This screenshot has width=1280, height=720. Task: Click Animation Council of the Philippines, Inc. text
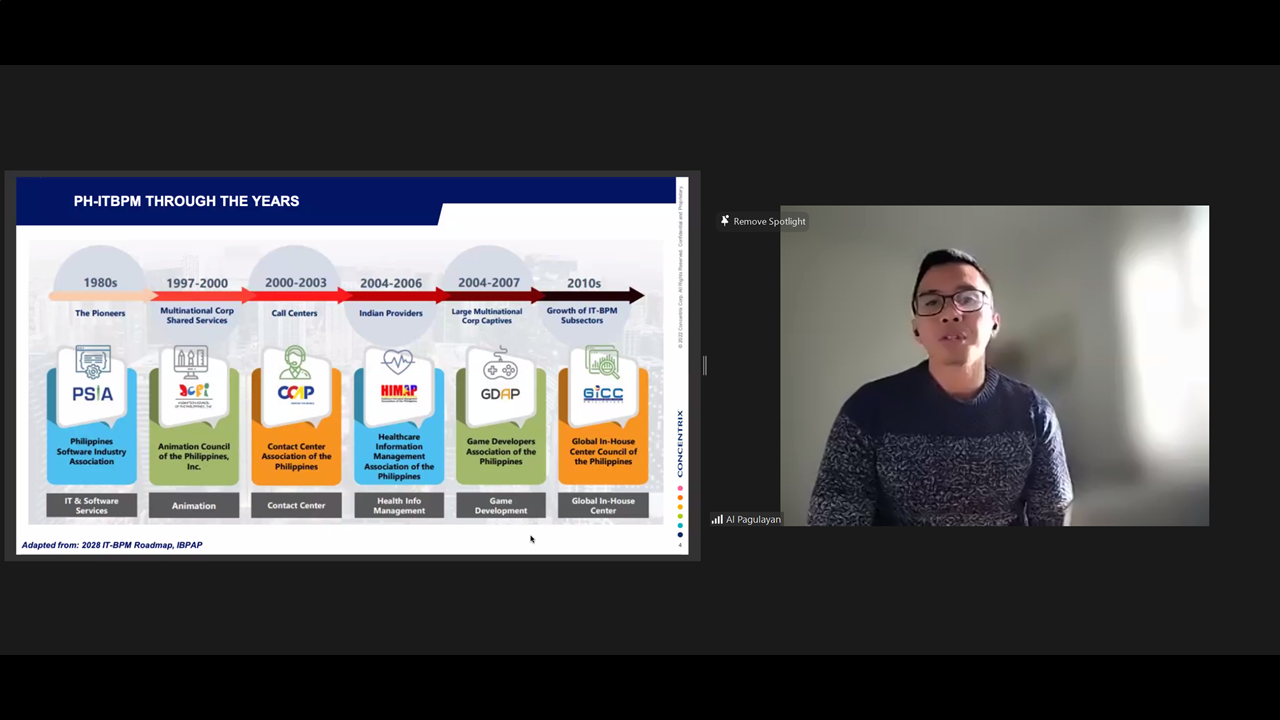(x=194, y=456)
